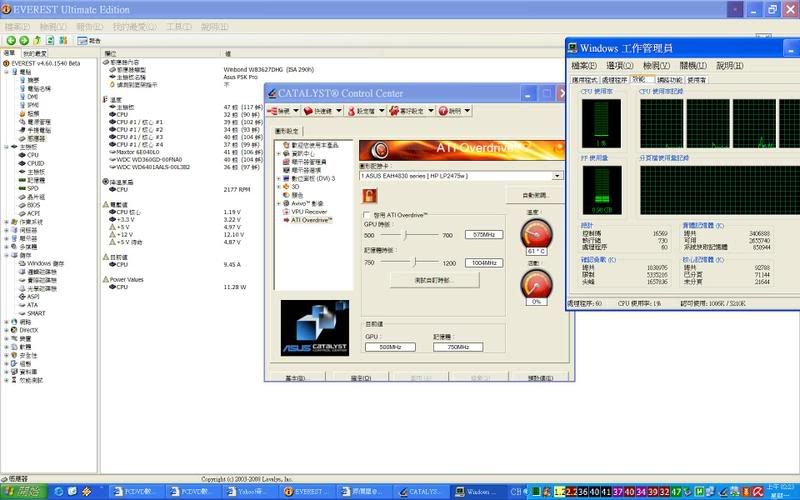
Task: Click the ASUS Catalyst logo image
Action: pos(315,328)
